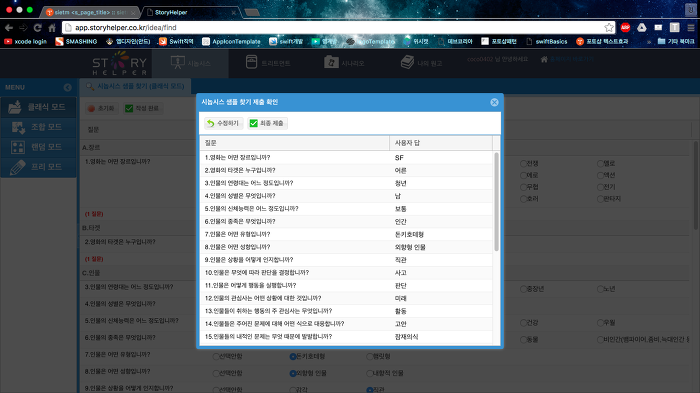Viewport: 700px width, 393px height.
Task: Select 랜덤 모드 in sidebar
Action: (x=39, y=147)
